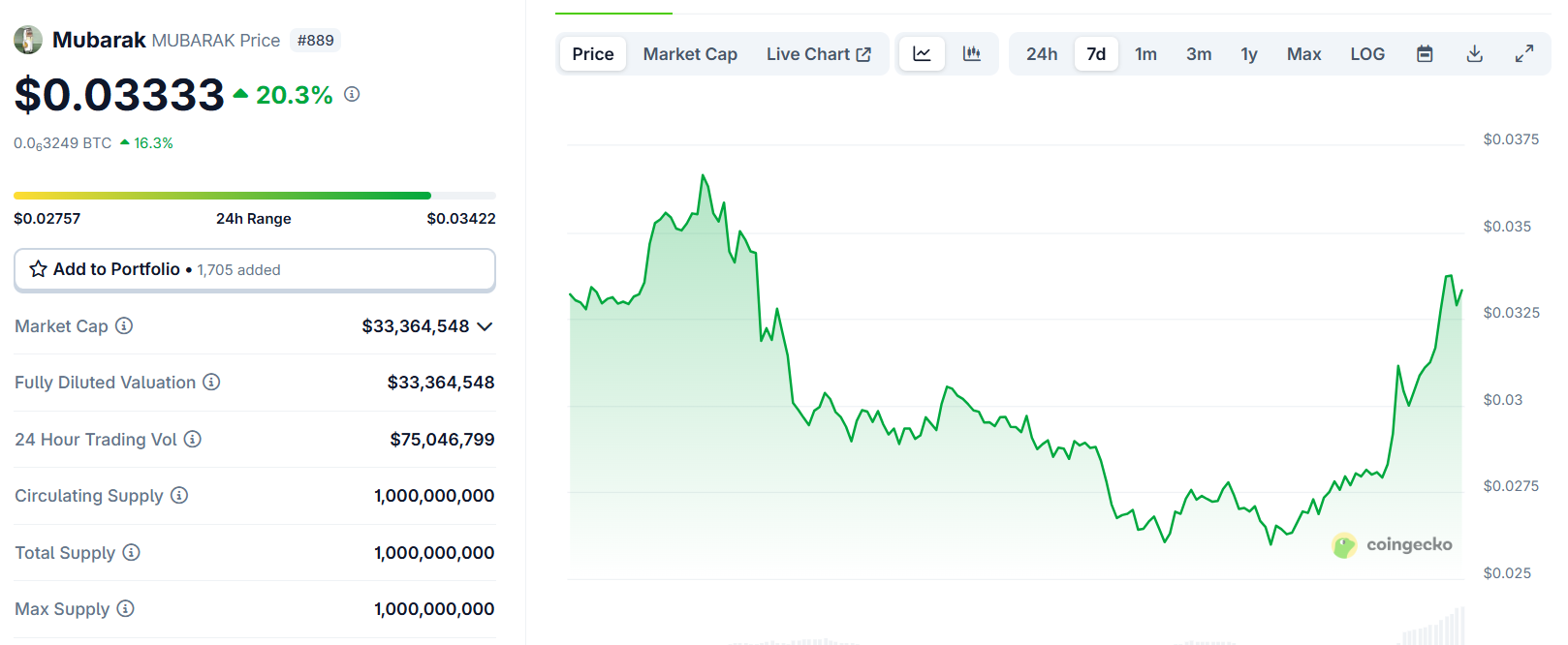Image resolution: width=1568 pixels, height=645 pixels.
Task: Switch to line chart view icon
Action: click(922, 54)
